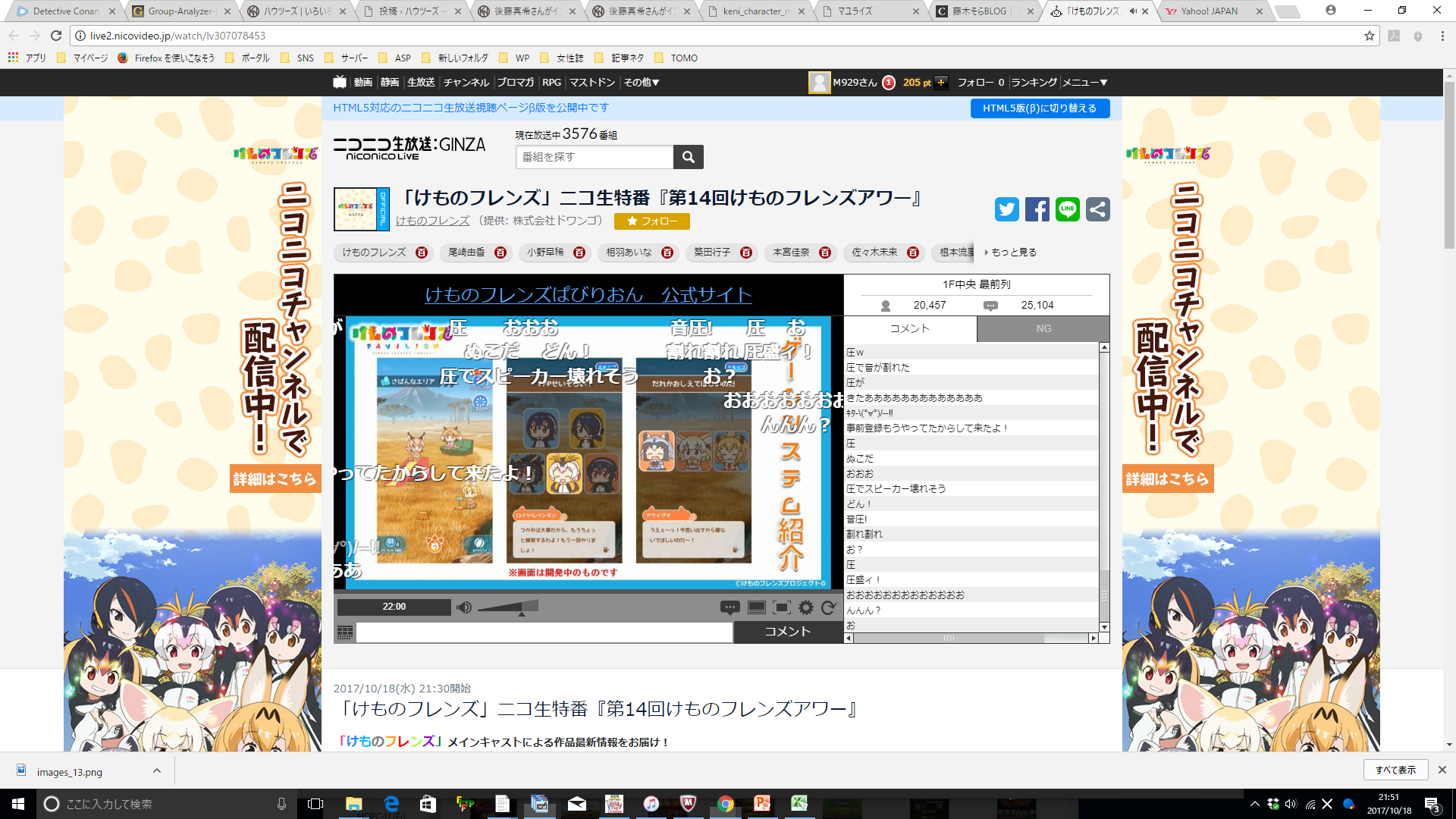
Task: Open dictionary icon for 小野早稀 tag
Action: pos(579,253)
